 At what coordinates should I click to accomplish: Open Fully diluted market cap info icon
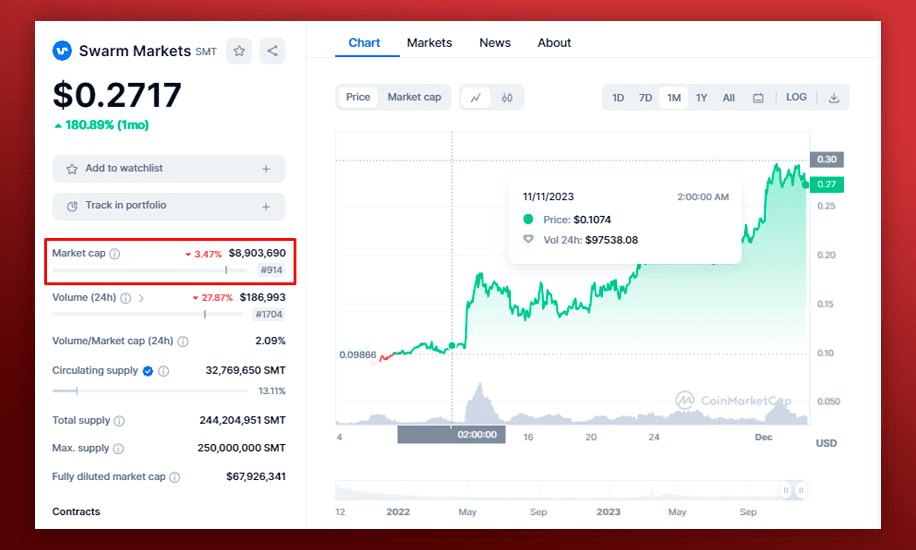pyautogui.click(x=175, y=478)
